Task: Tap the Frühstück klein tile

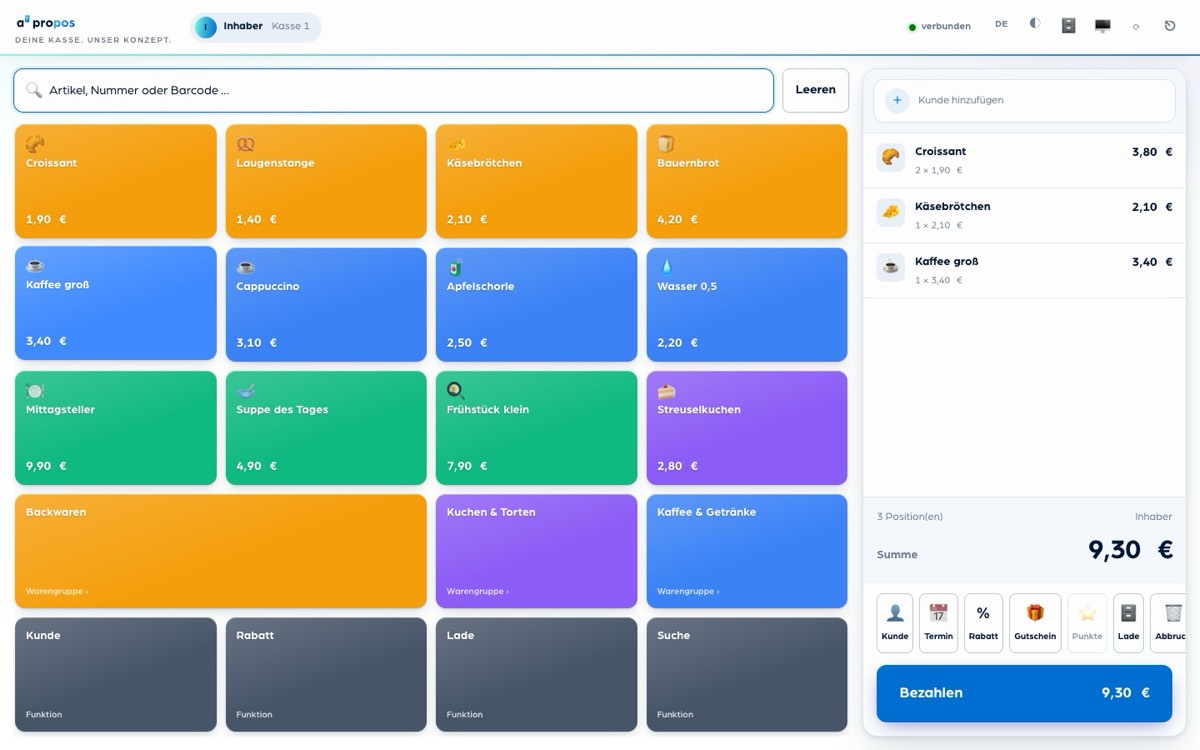Action: [x=537, y=428]
